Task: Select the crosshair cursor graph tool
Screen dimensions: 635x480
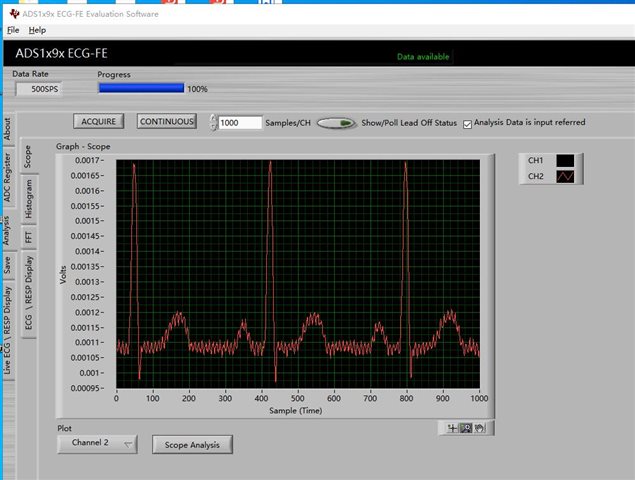Action: pyautogui.click(x=452, y=428)
